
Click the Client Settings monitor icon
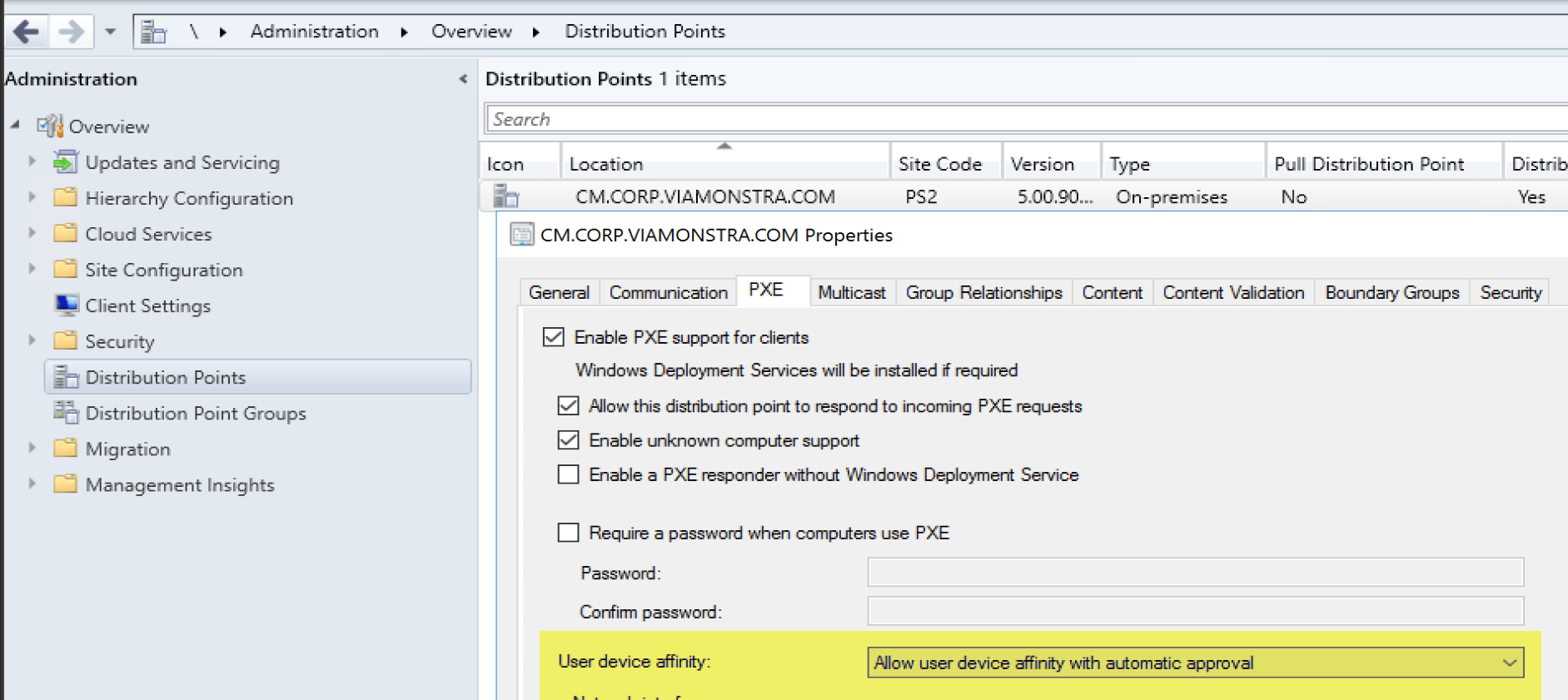[x=66, y=305]
